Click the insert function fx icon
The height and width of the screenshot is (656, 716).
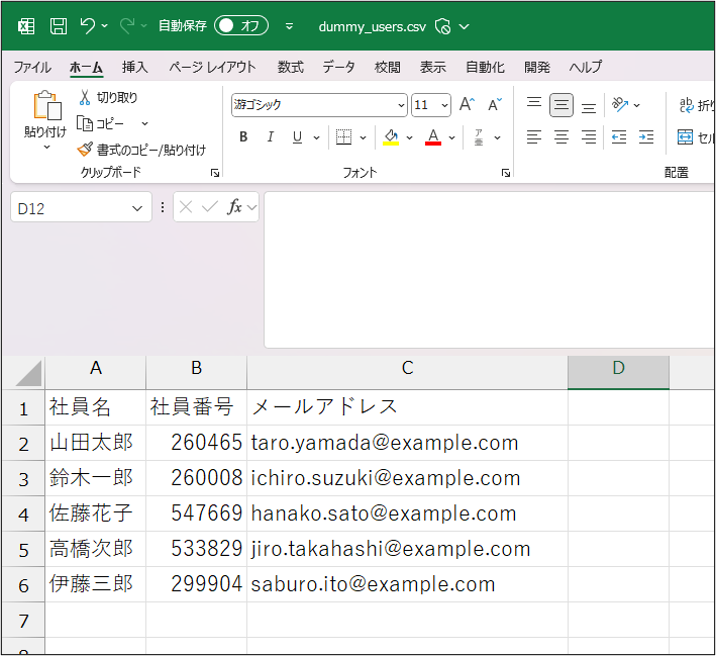pos(234,207)
